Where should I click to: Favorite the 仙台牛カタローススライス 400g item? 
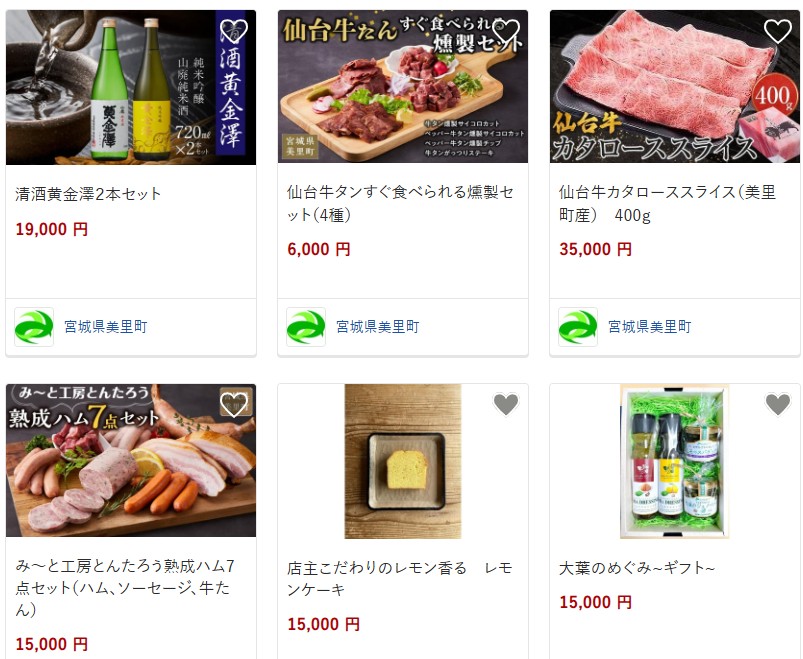pos(778,31)
